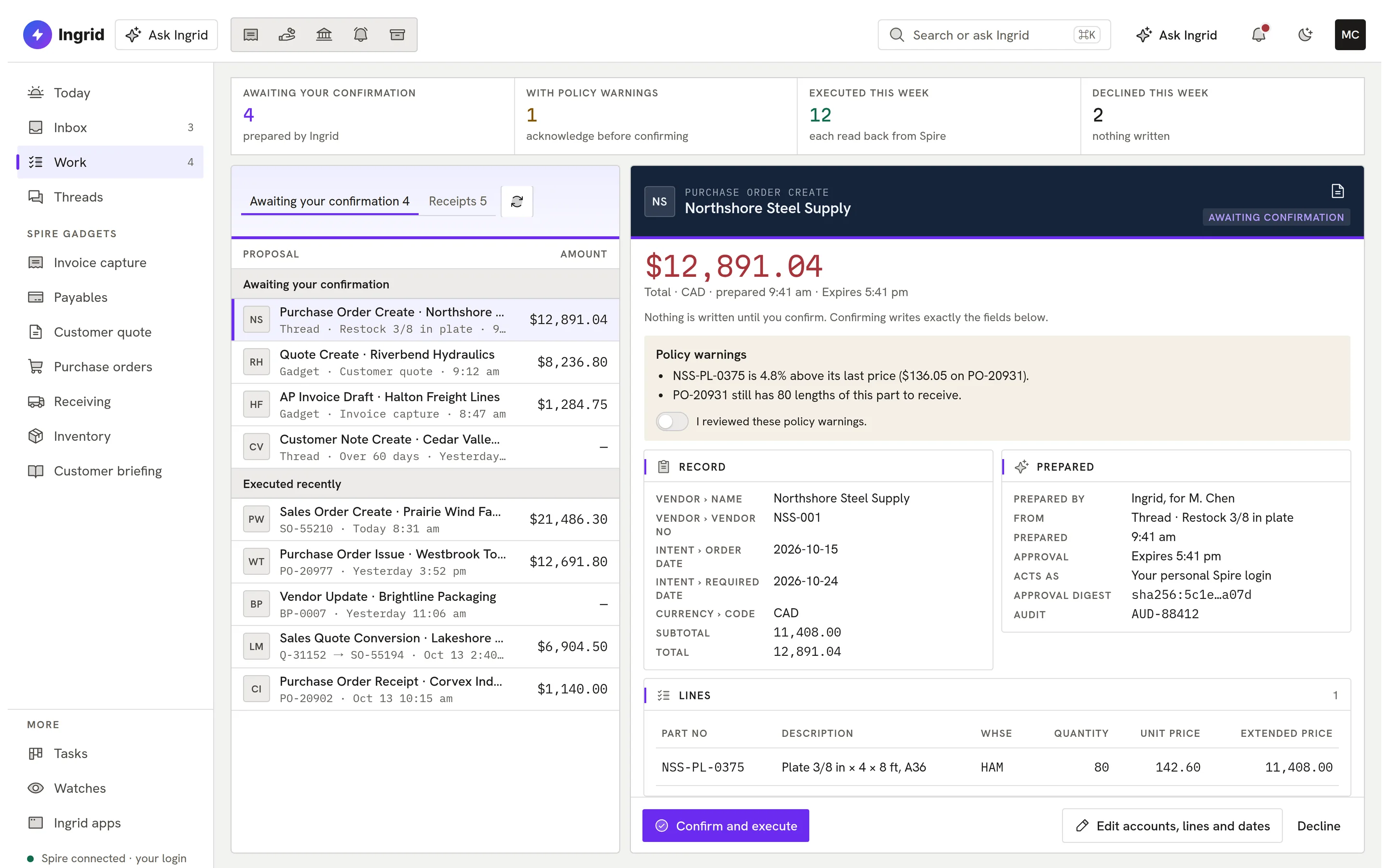
Task: Open the MC user avatar menu
Action: [x=1350, y=34]
